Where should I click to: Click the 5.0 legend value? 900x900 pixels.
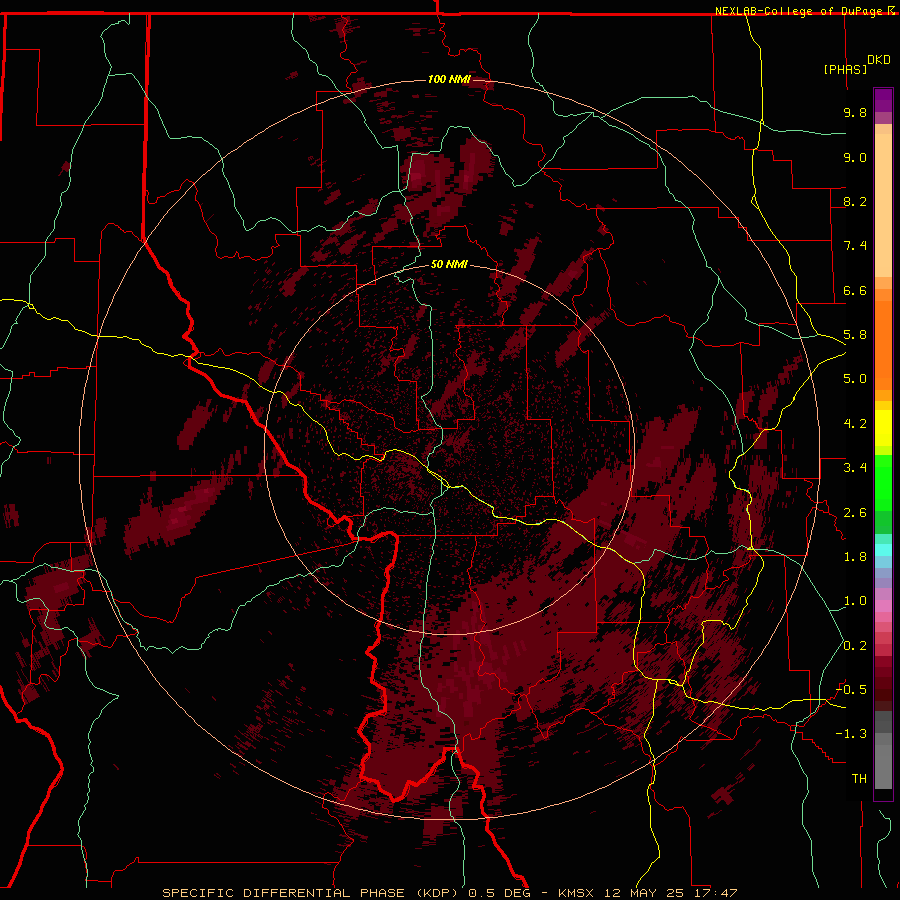pyautogui.click(x=855, y=379)
